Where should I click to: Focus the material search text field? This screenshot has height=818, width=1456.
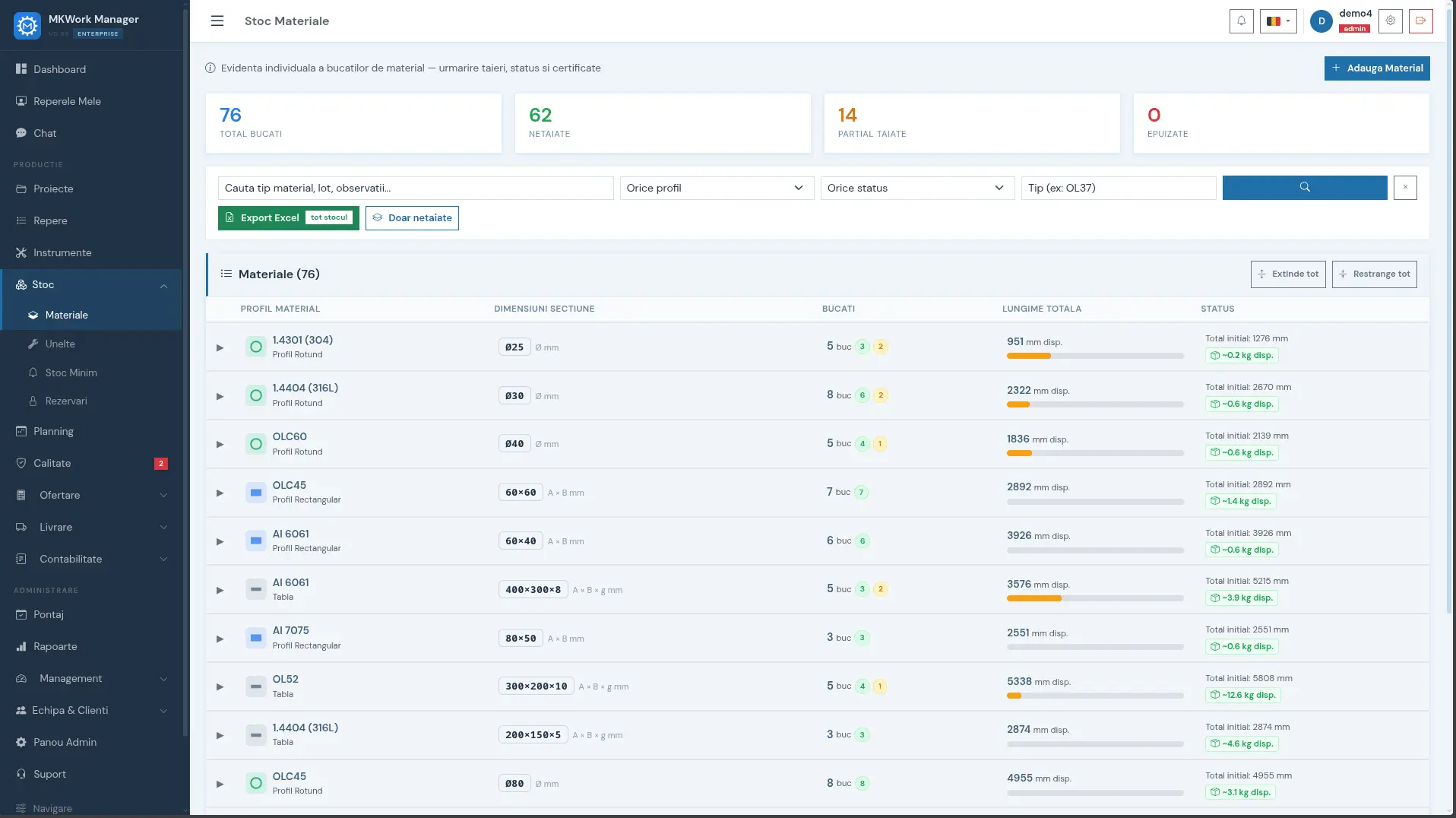pyautogui.click(x=416, y=188)
